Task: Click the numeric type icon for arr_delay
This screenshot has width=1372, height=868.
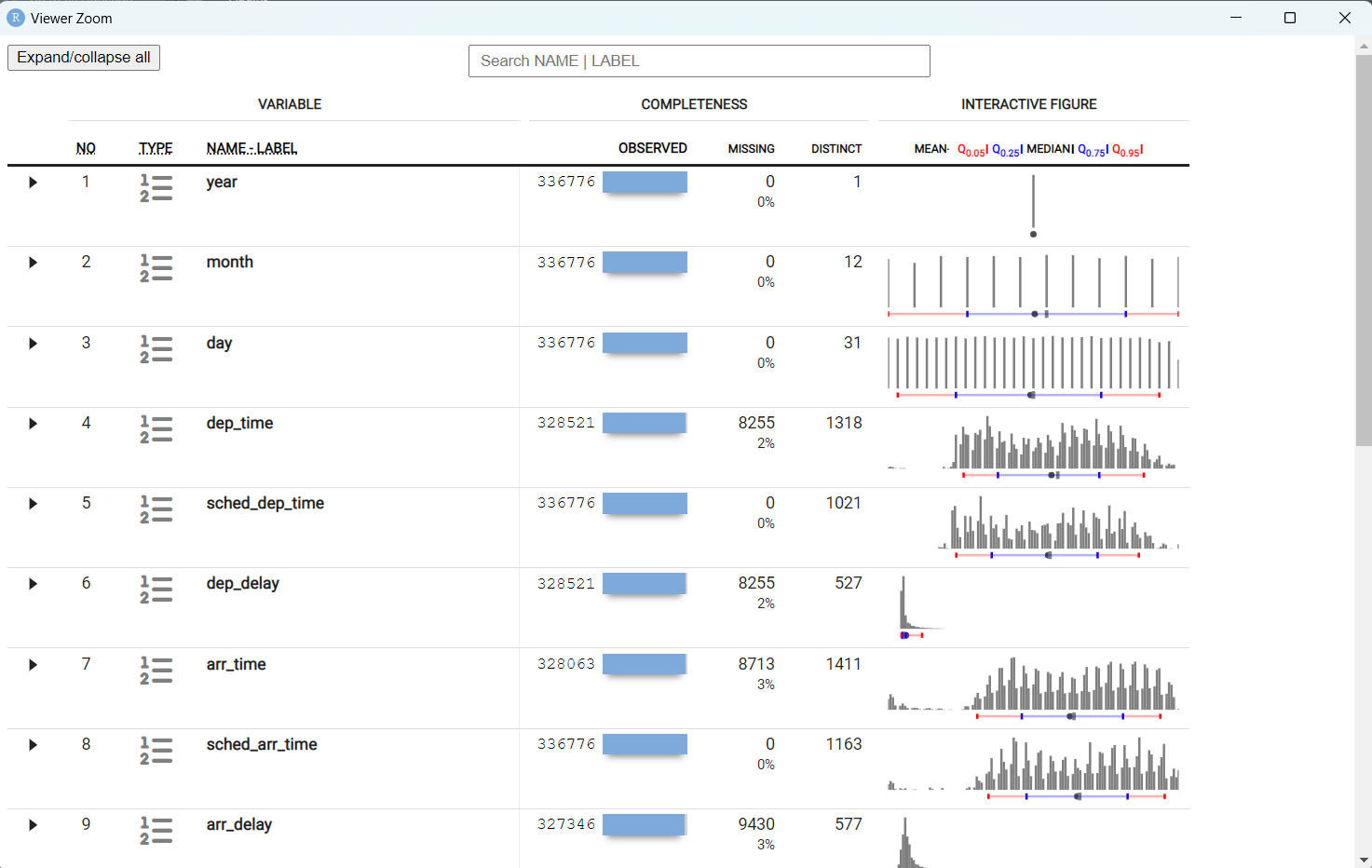Action: click(156, 831)
